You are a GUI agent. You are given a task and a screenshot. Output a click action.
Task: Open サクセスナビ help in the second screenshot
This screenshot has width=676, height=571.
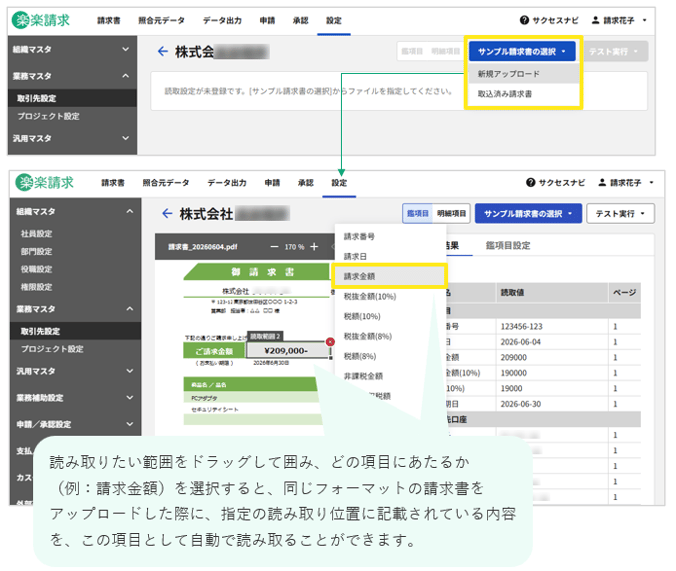[x=555, y=183]
